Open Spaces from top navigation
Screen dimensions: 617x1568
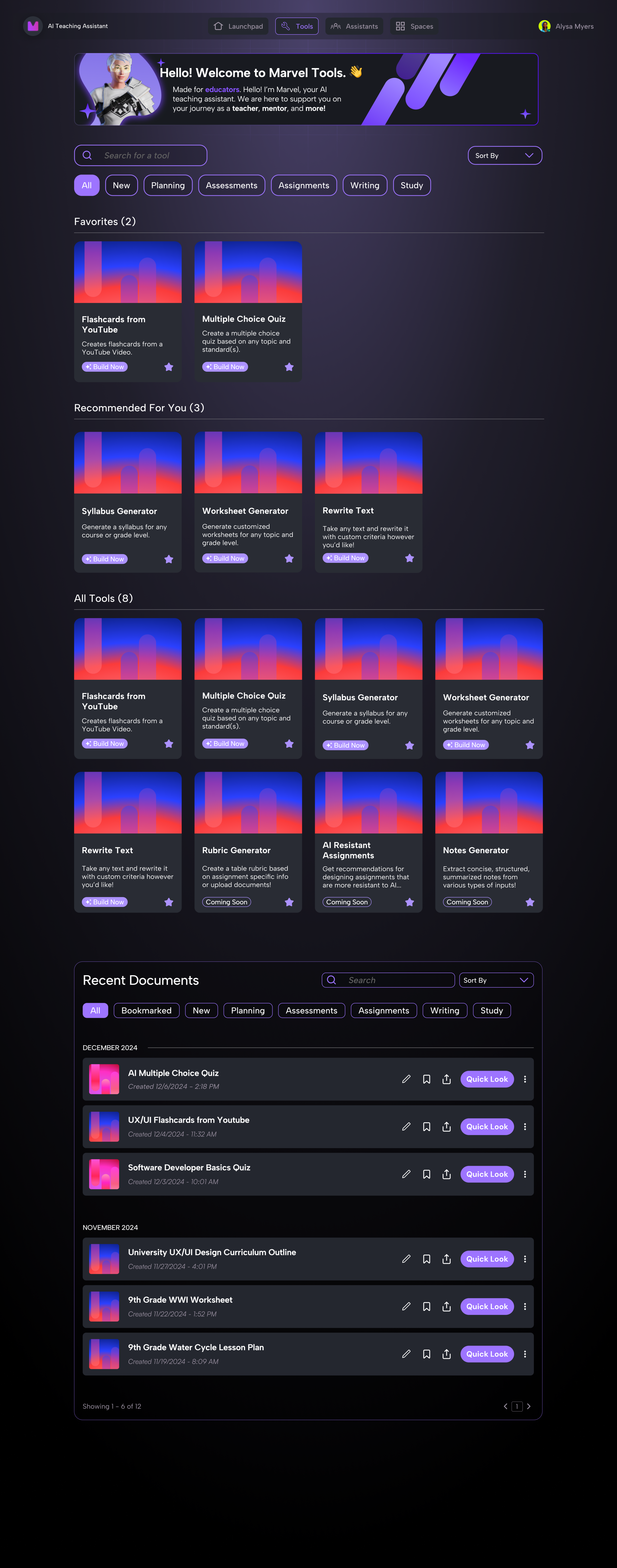pyautogui.click(x=414, y=26)
